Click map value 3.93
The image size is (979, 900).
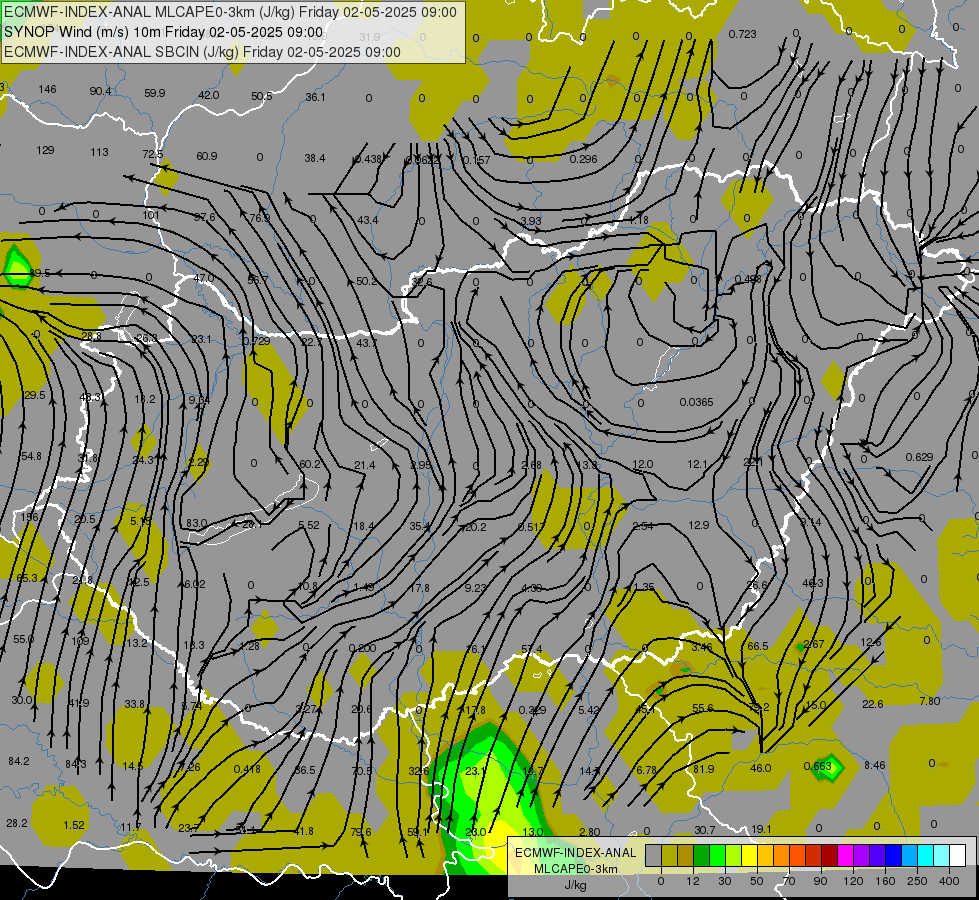point(531,221)
